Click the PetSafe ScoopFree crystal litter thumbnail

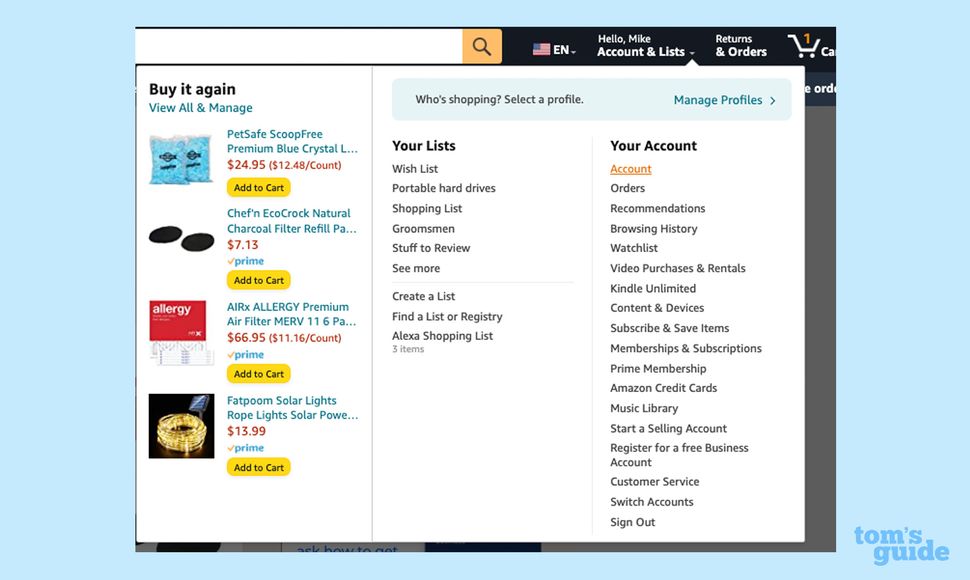(x=180, y=158)
